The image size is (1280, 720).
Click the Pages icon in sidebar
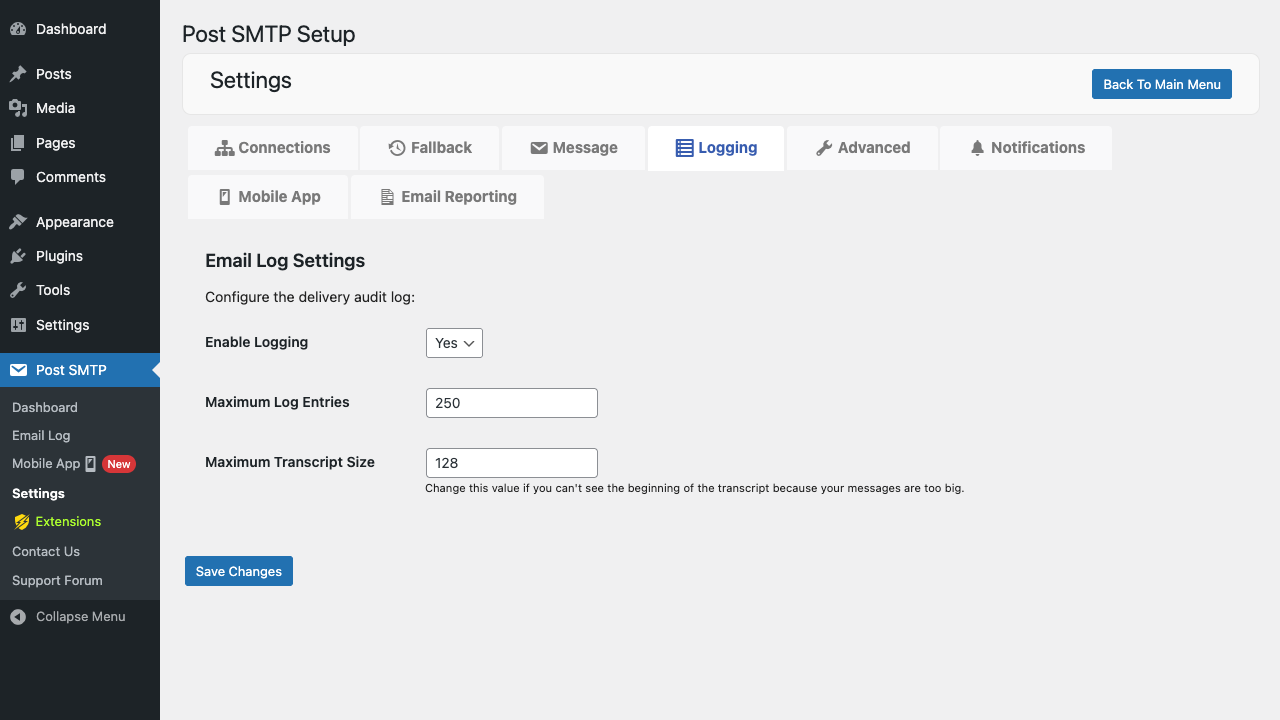pos(18,143)
